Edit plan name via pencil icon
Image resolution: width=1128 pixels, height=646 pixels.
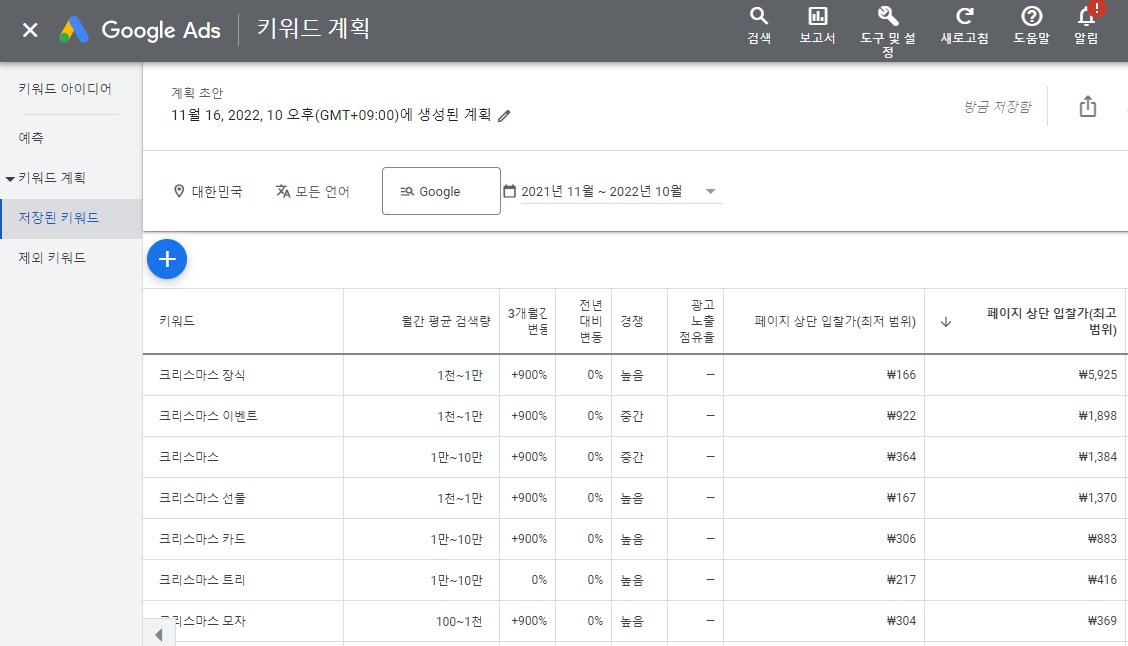tap(503, 116)
